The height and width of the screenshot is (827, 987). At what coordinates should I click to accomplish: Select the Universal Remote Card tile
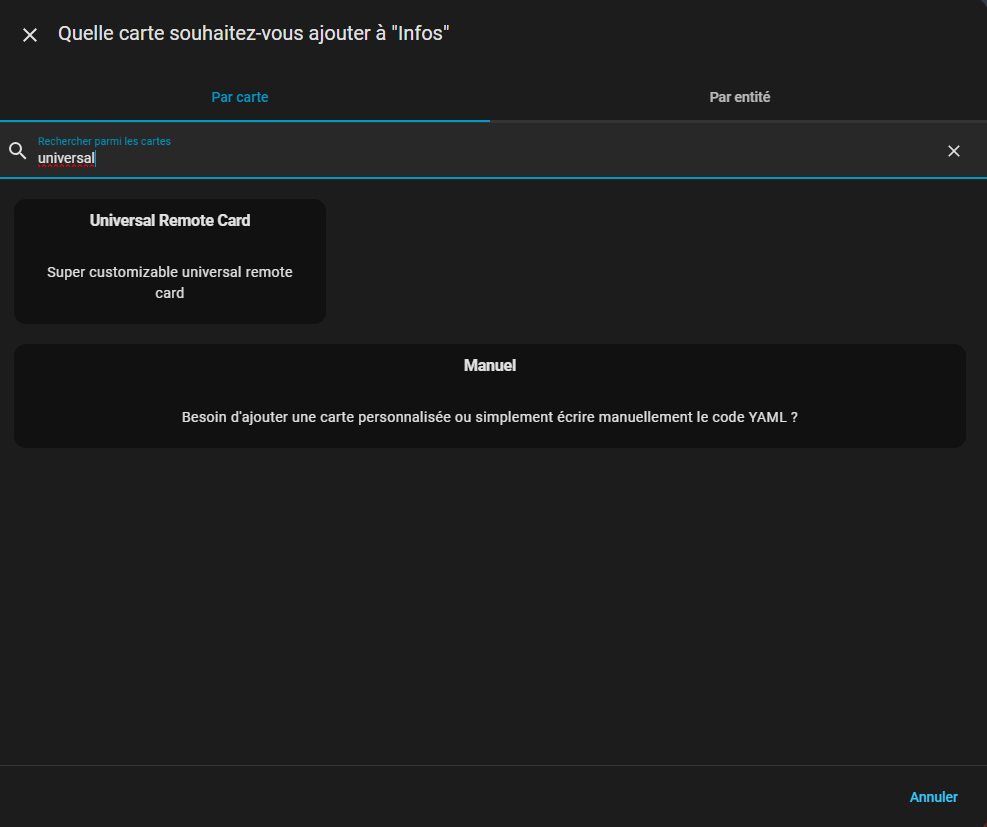(x=170, y=261)
